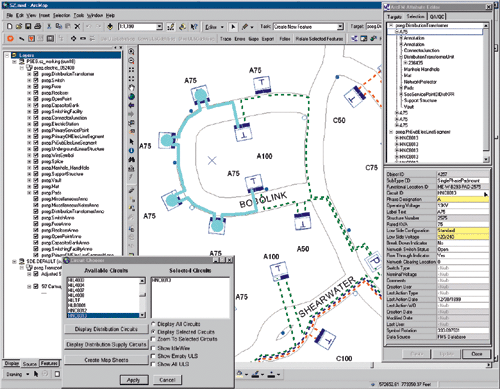Viewport: 500px width, 389px height.
Task: Click the Add Data icon
Action: pyautogui.click(x=110, y=27)
